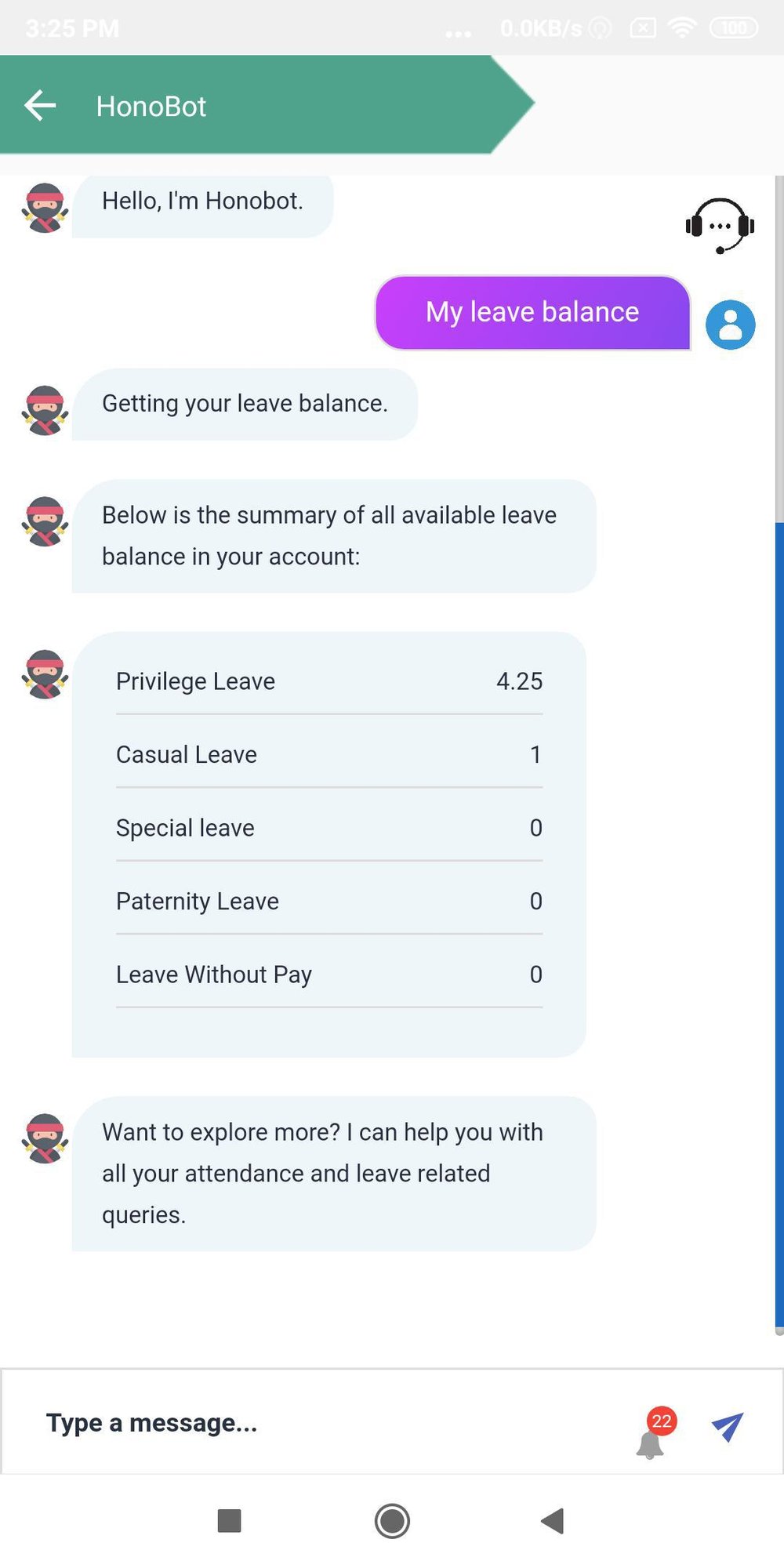Tap the Android circular home button
Screen dimensions: 784x1568
(392, 1521)
